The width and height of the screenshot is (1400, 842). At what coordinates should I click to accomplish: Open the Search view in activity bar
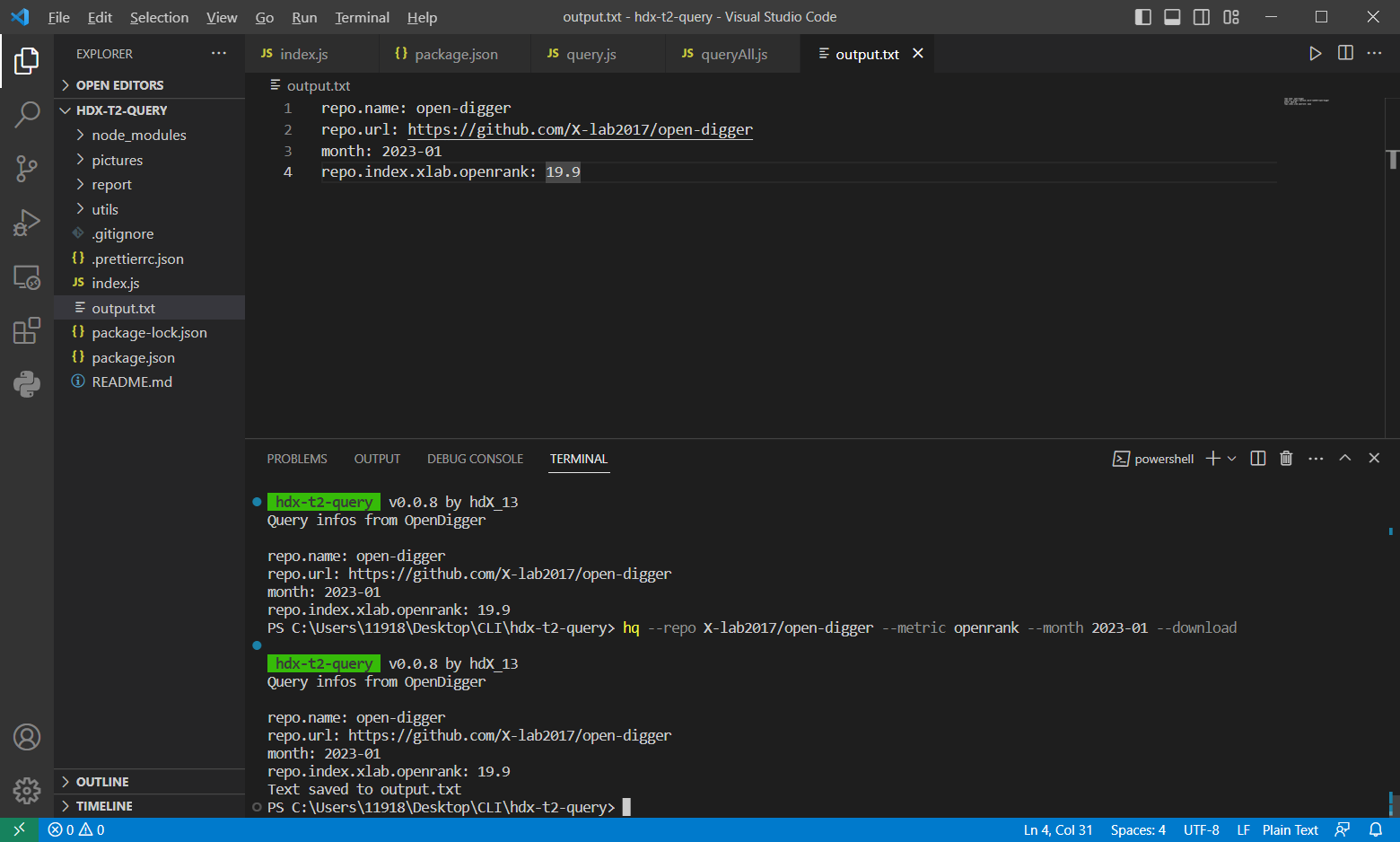point(27,114)
